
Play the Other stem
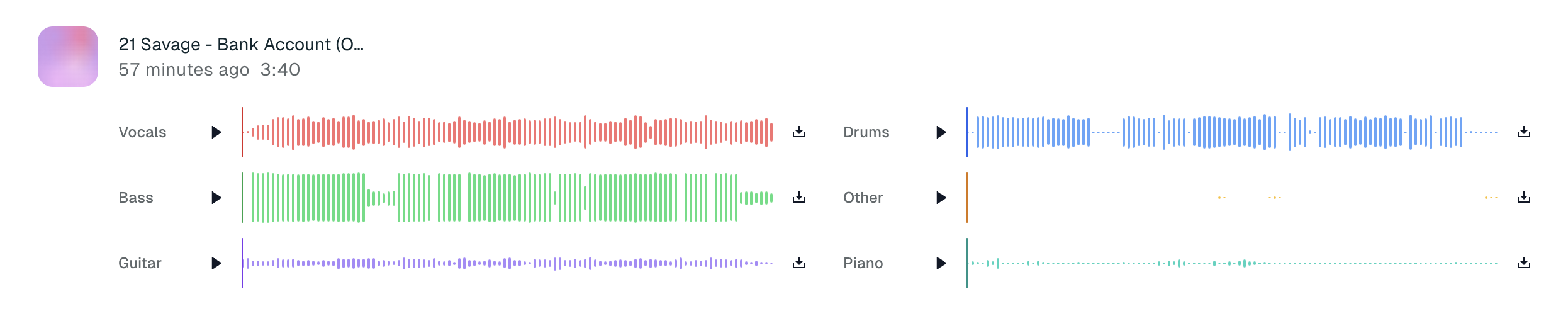941,198
